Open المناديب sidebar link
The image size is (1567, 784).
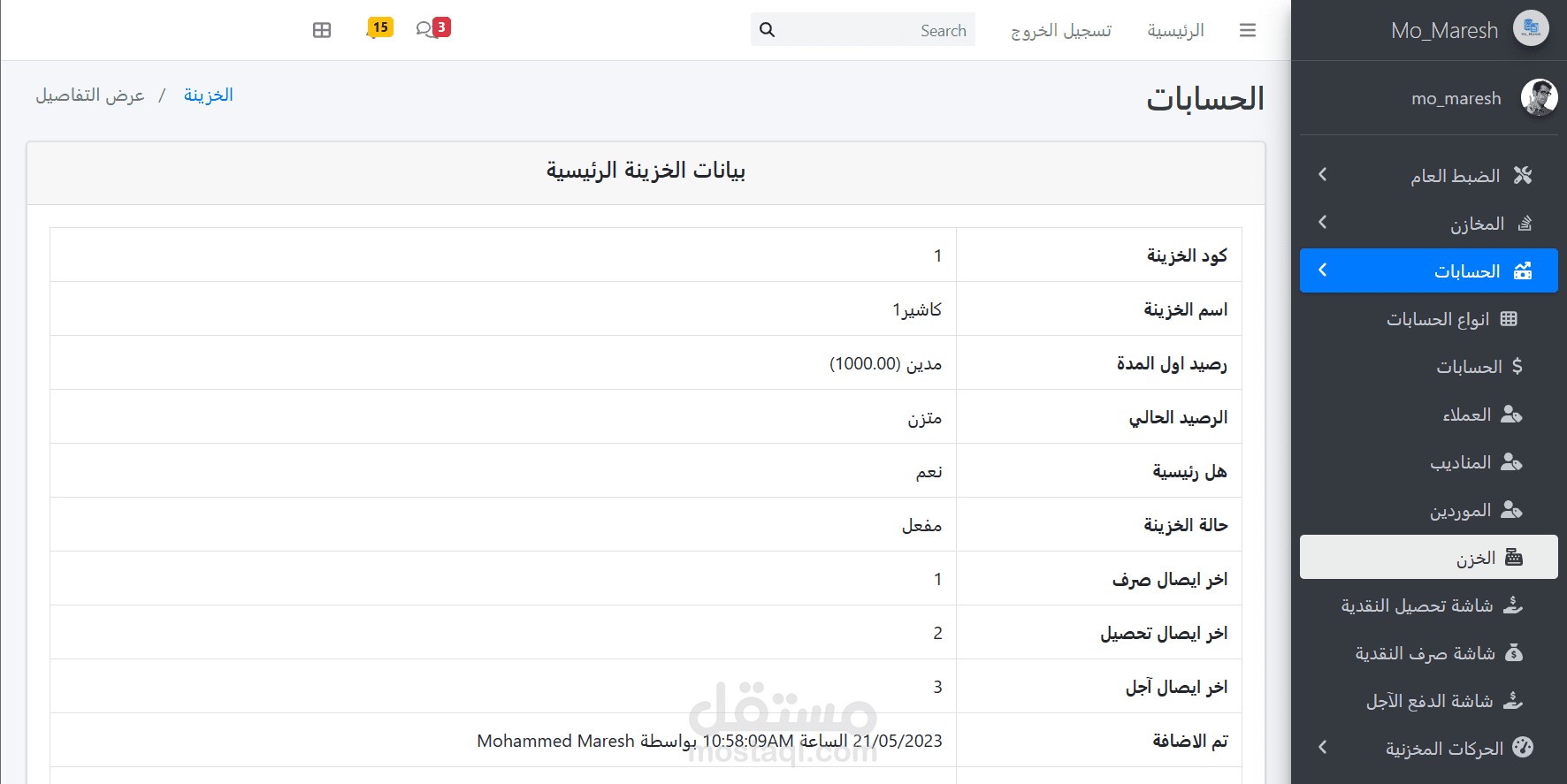pyautogui.click(x=1429, y=461)
